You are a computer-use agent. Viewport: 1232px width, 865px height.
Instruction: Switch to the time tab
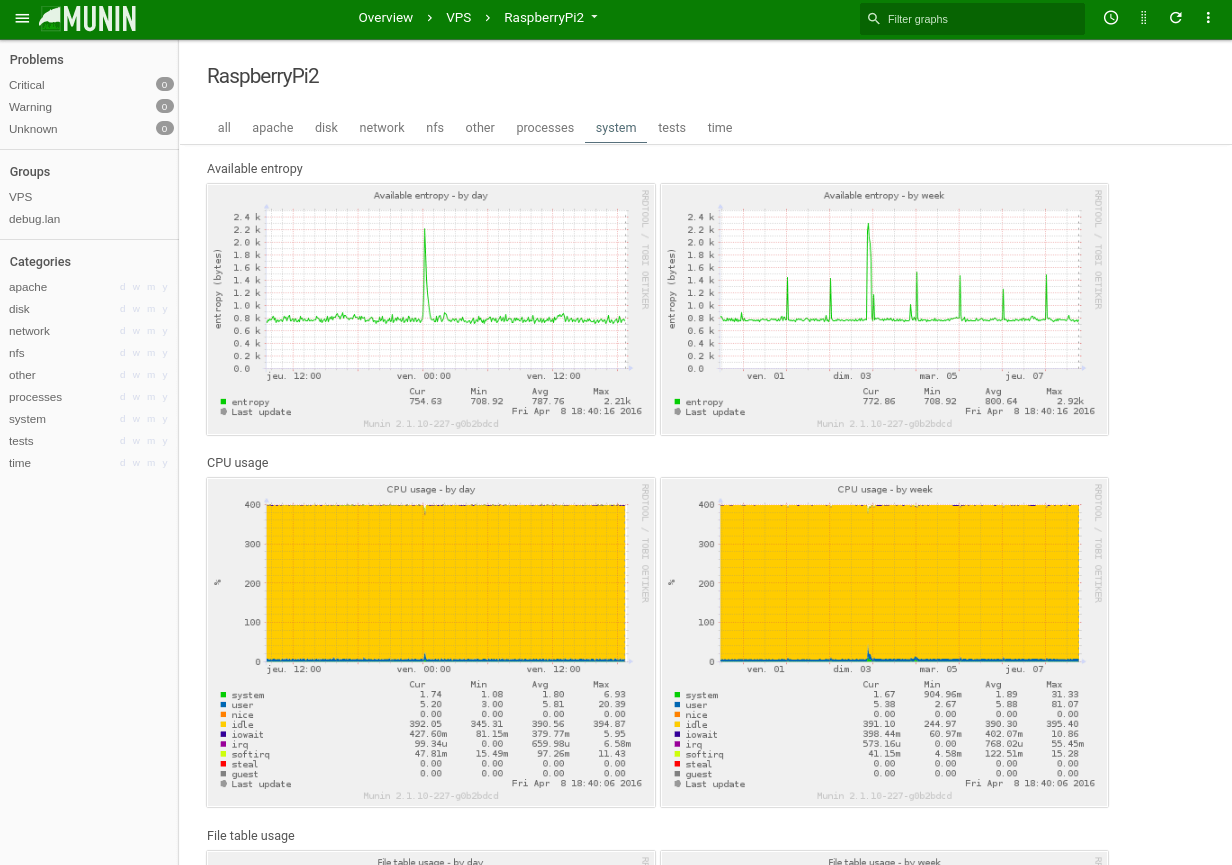tap(720, 128)
